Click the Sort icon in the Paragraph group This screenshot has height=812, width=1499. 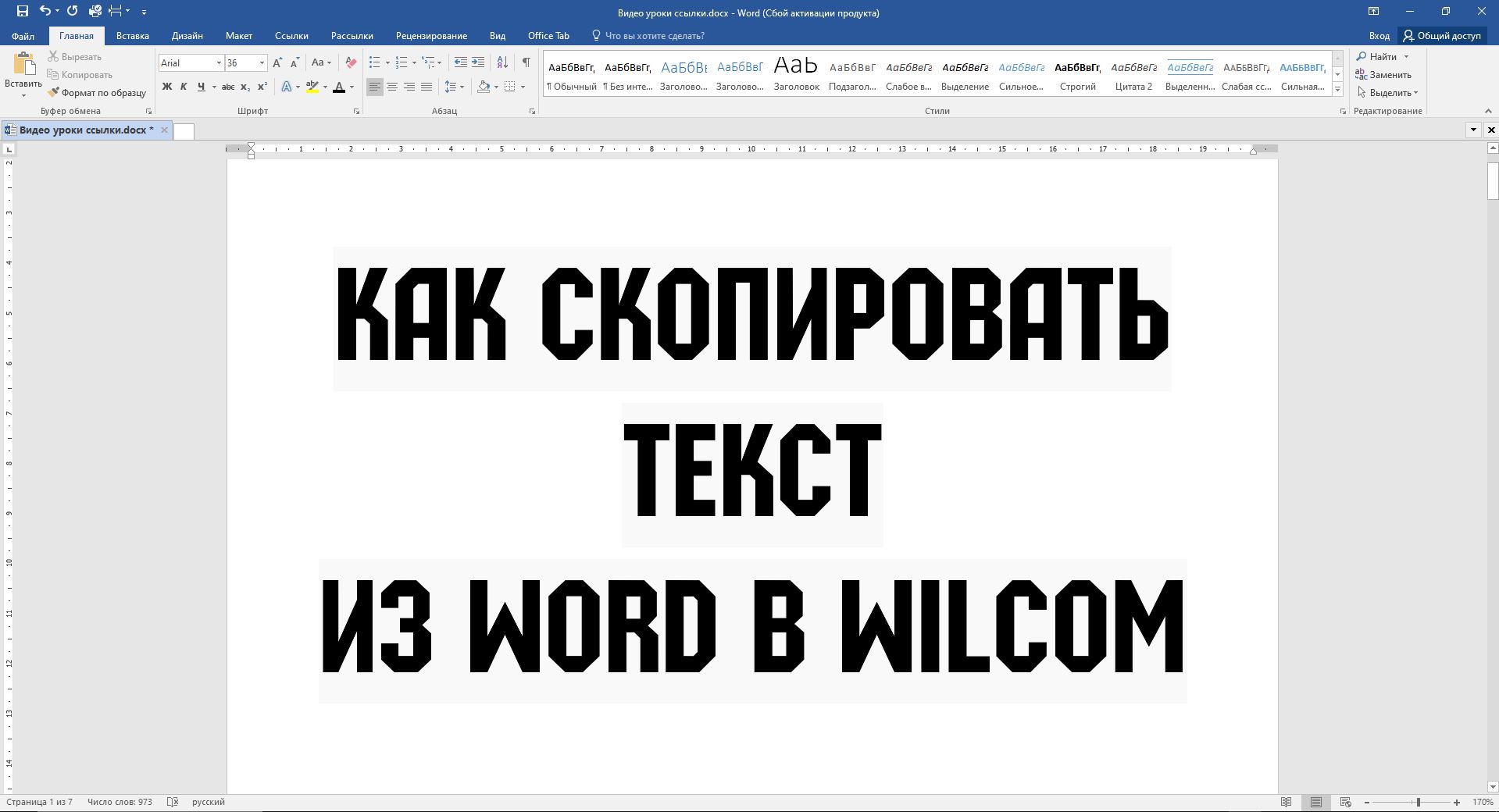pos(502,62)
